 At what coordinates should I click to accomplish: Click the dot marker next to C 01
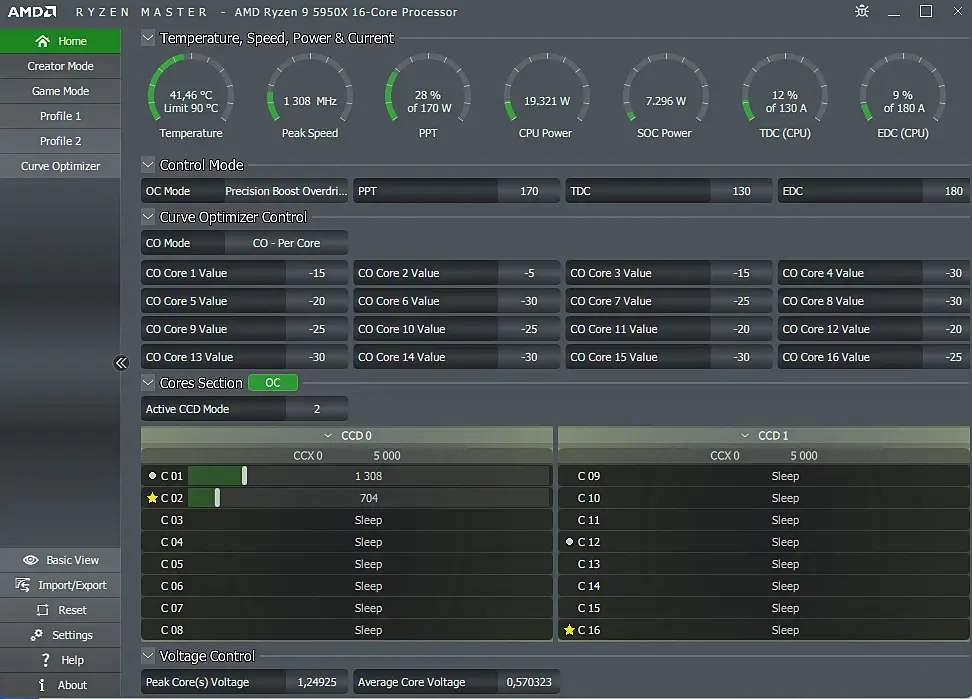[152, 476]
